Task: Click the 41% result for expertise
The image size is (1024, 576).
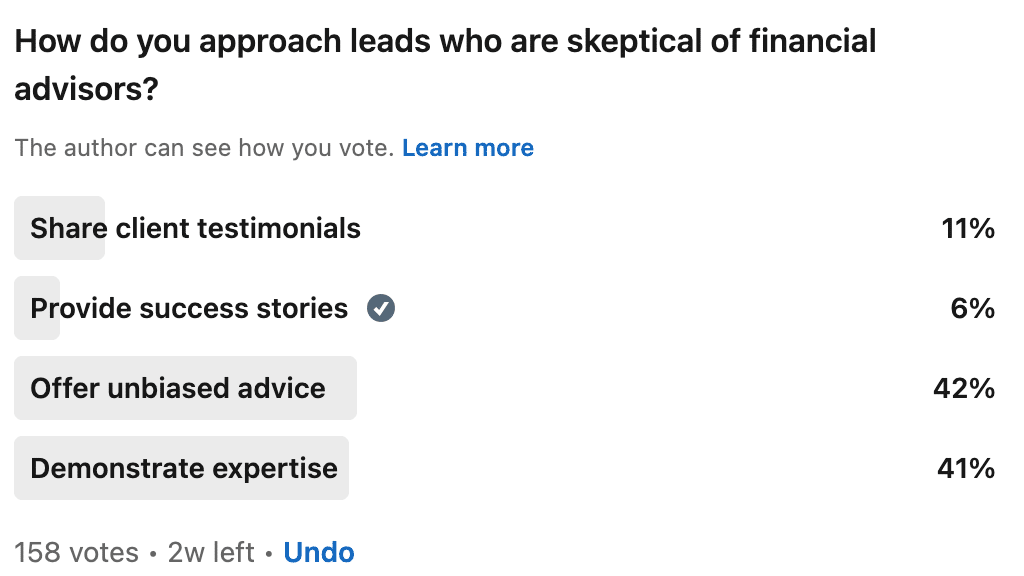Action: pyautogui.click(x=966, y=469)
